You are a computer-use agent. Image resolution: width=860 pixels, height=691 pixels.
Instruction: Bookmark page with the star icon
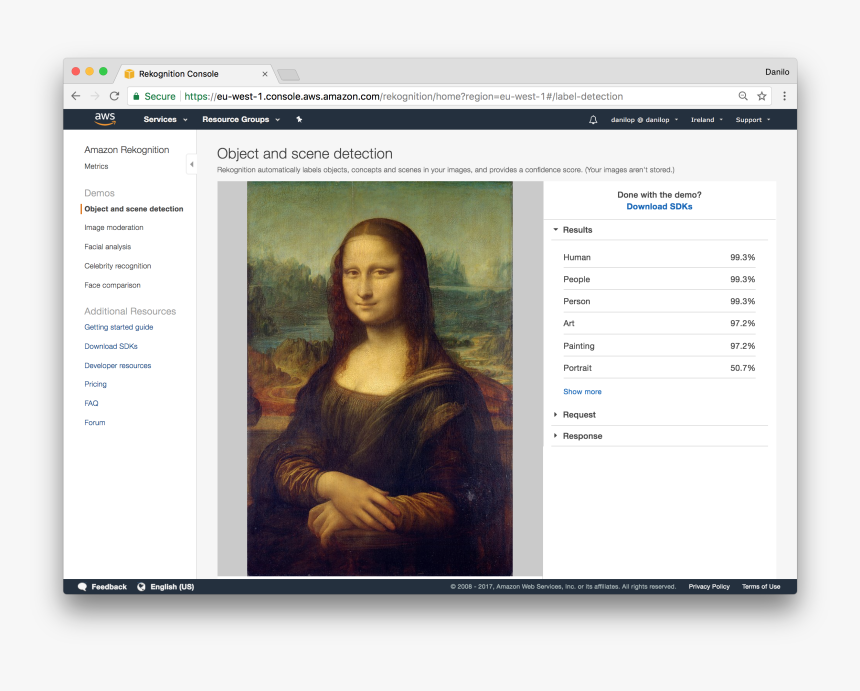[762, 96]
